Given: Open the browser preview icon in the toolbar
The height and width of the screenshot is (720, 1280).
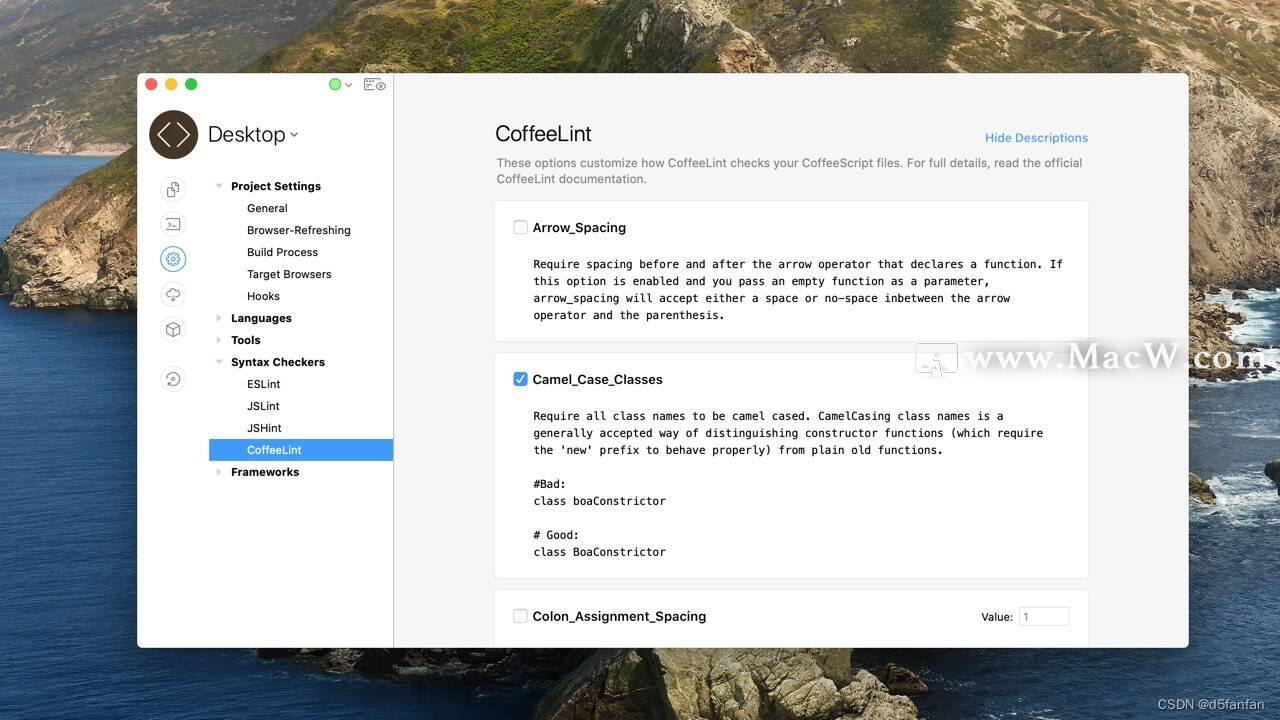Looking at the screenshot, I should [374, 84].
